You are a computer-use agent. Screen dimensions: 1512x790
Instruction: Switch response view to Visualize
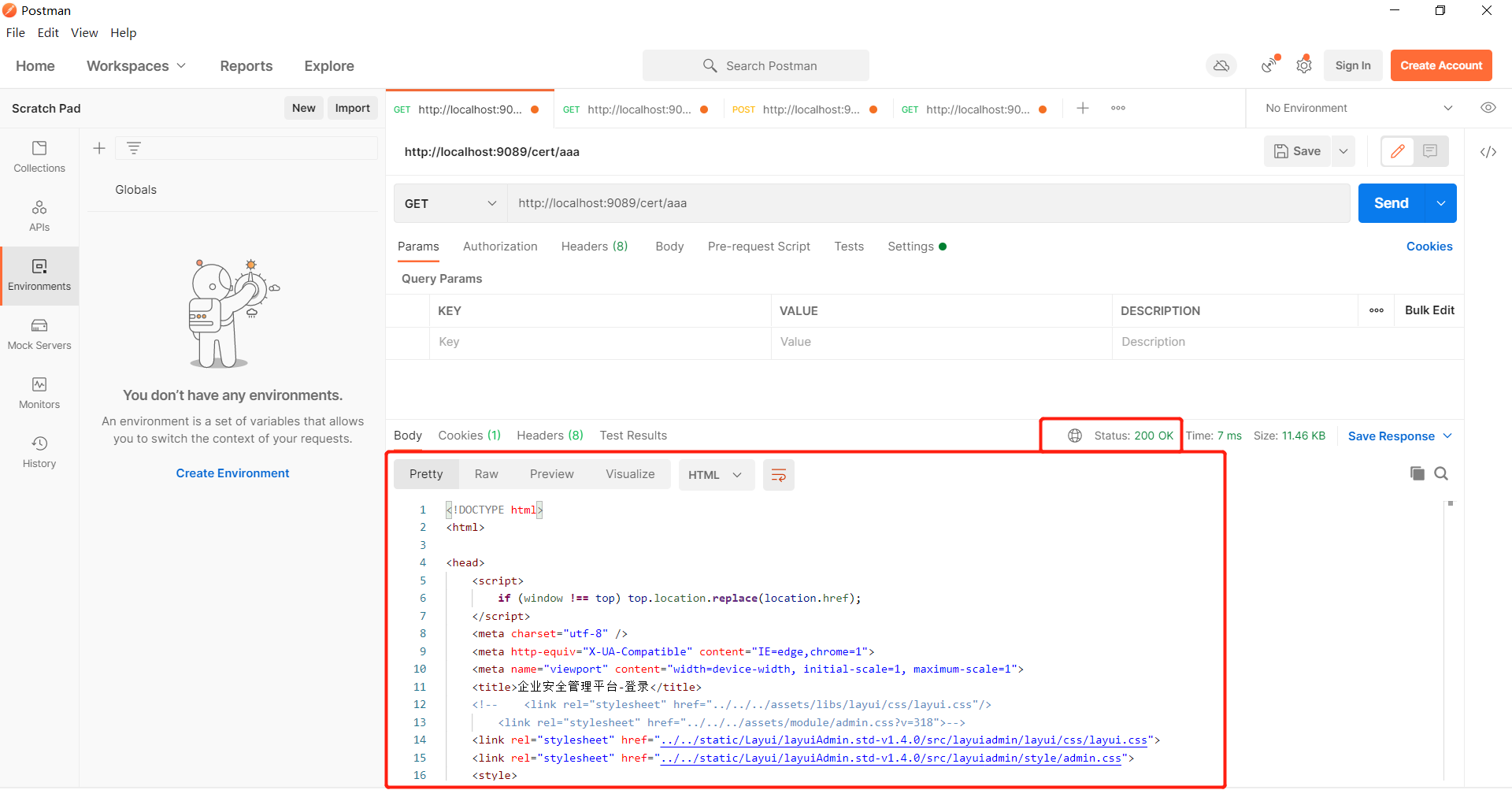[630, 474]
